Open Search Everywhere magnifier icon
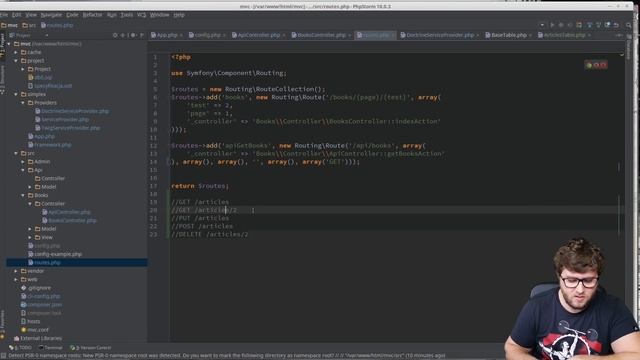 click(629, 25)
